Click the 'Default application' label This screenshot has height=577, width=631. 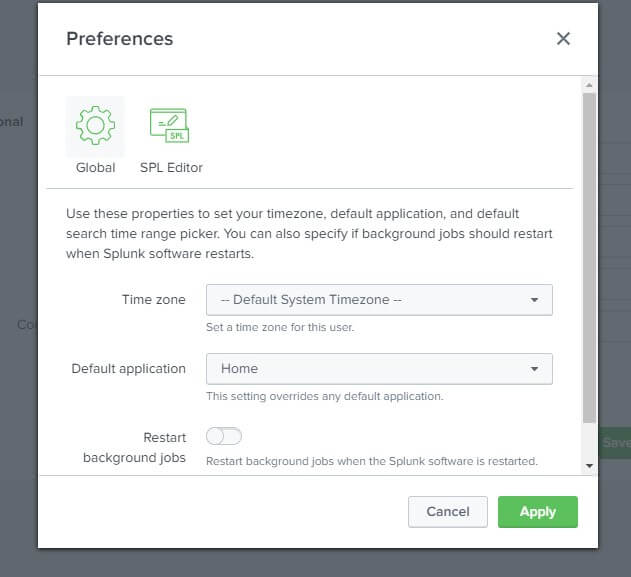click(128, 369)
